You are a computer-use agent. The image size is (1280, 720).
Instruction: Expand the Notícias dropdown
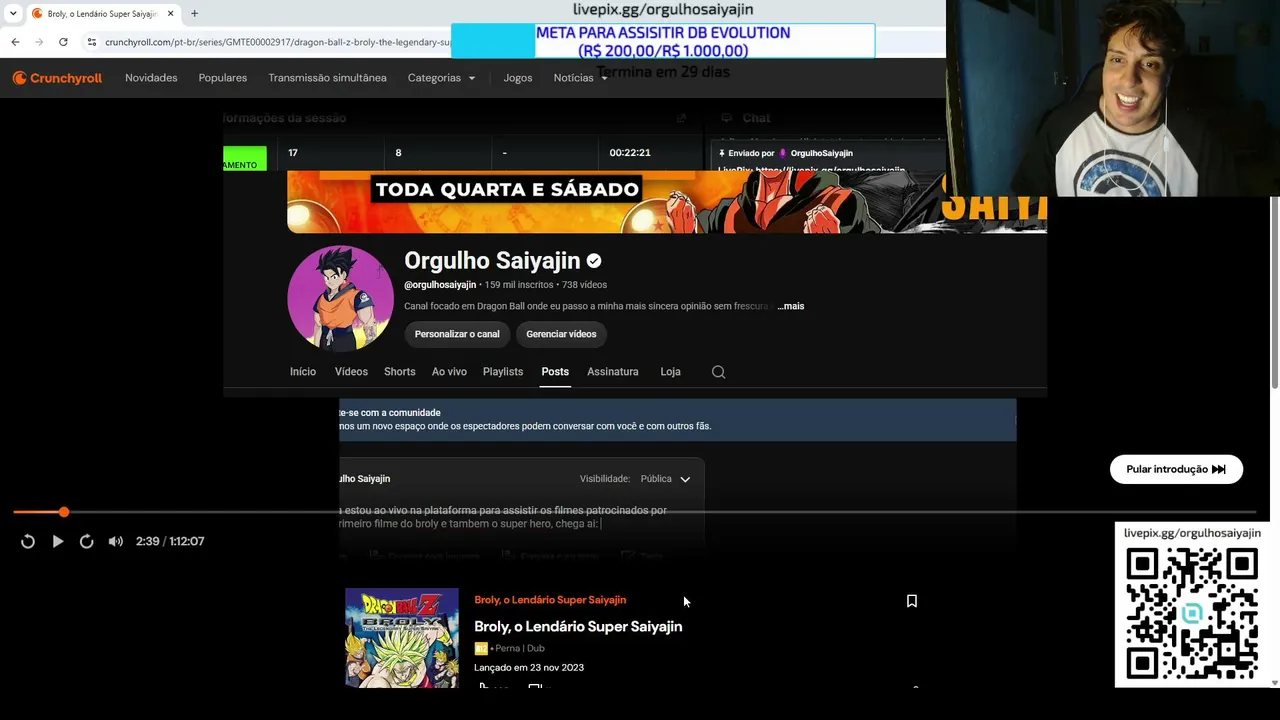(x=580, y=78)
